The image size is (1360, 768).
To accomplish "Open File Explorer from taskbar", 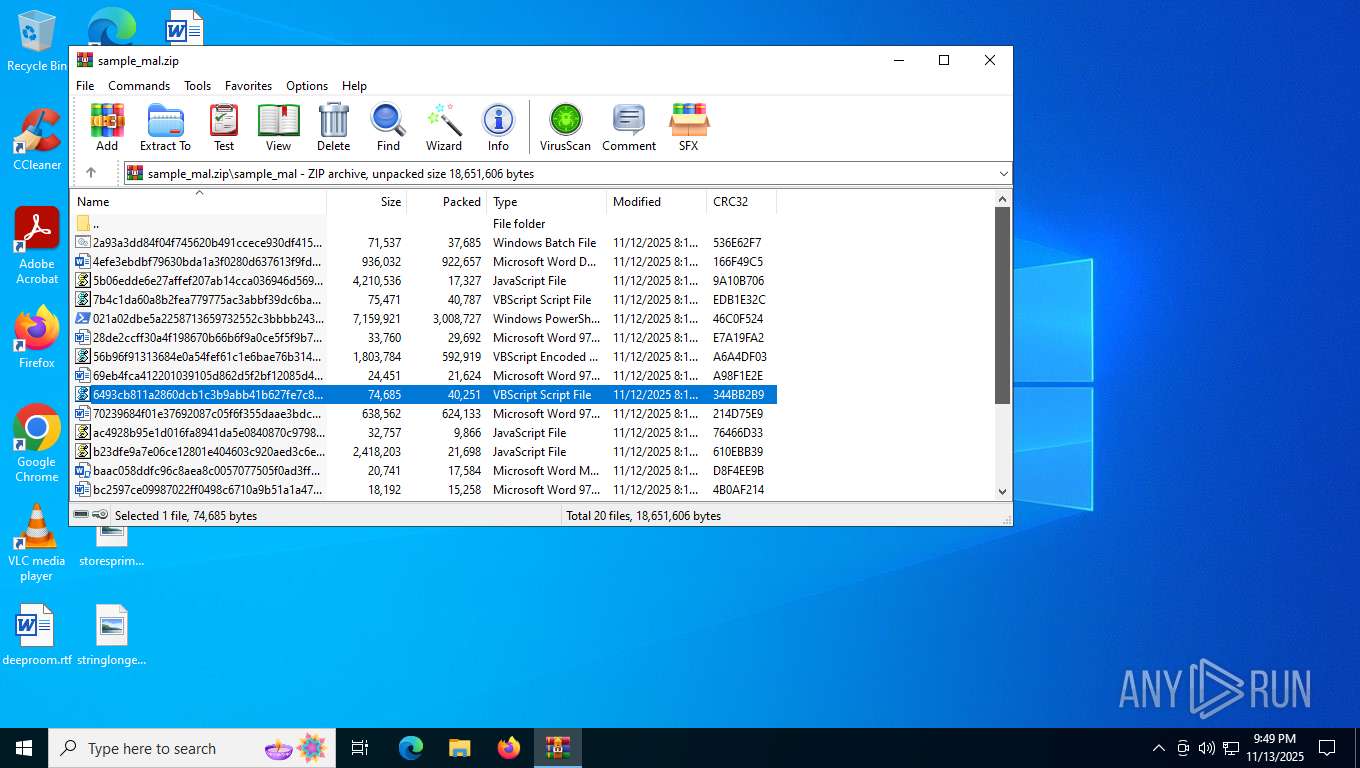I will pos(459,748).
